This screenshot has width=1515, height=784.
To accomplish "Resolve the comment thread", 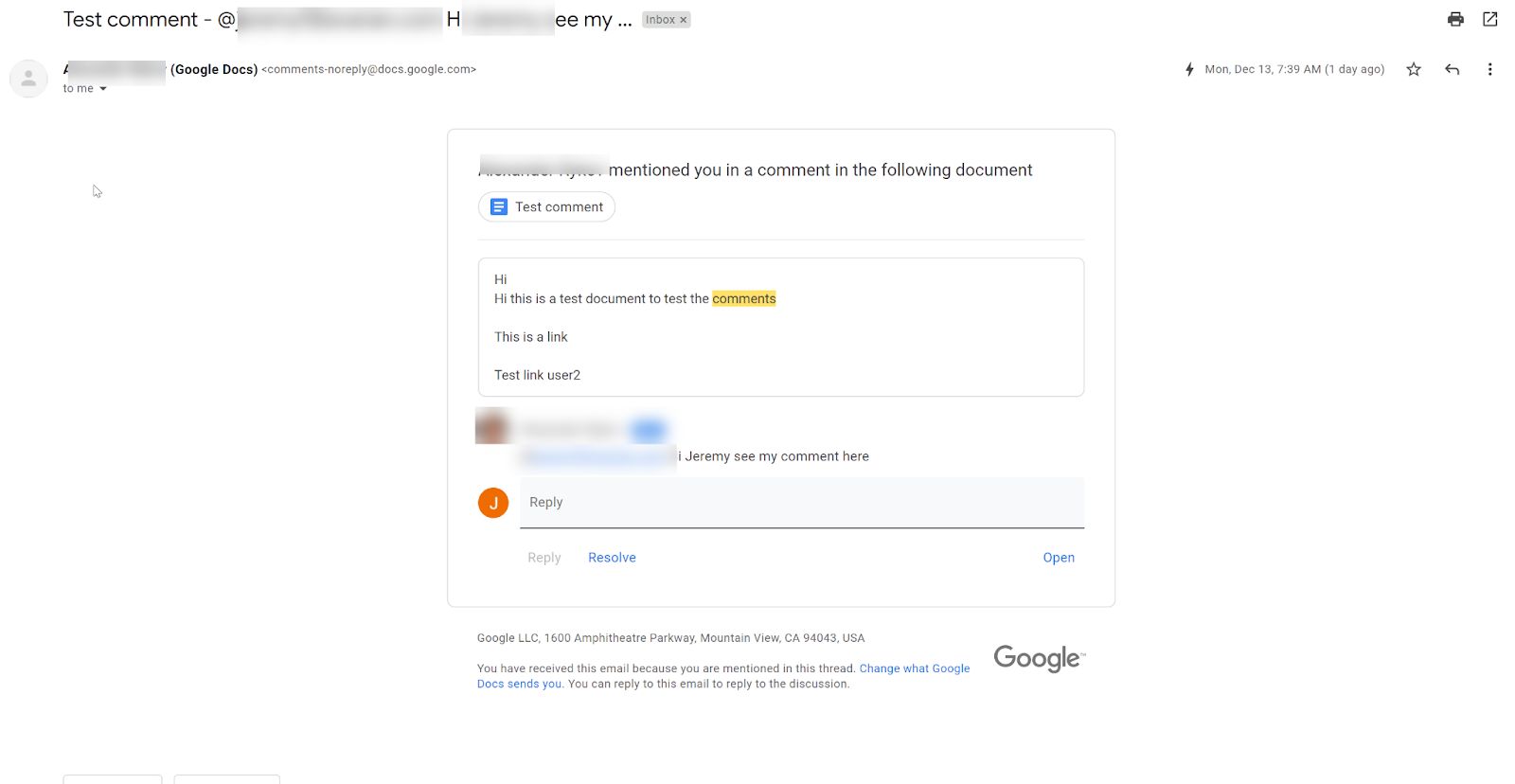I will click(612, 557).
